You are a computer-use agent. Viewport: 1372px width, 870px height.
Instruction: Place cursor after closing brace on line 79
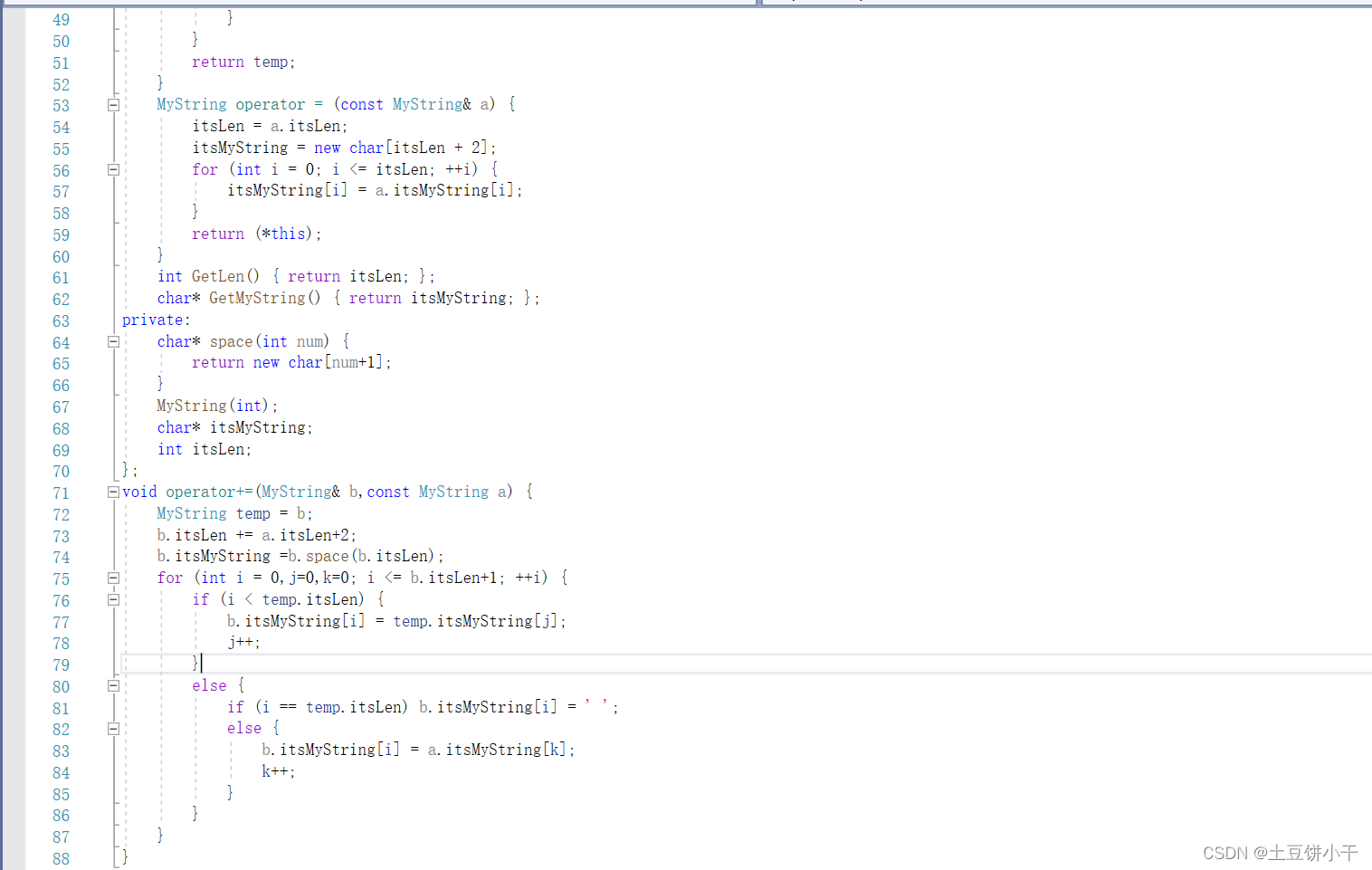click(201, 664)
